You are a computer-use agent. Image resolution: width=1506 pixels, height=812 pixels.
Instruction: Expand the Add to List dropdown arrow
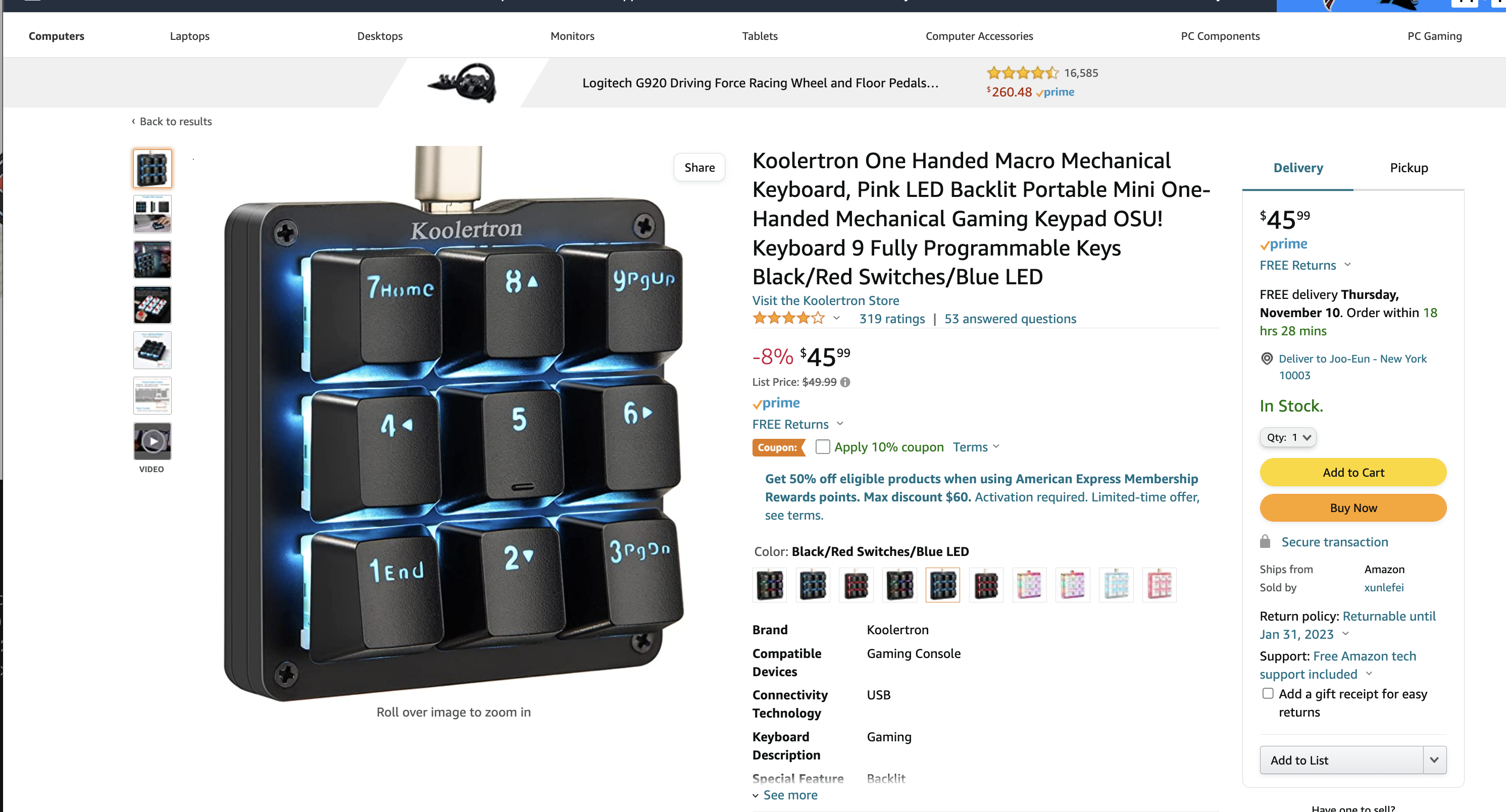[1434, 760]
